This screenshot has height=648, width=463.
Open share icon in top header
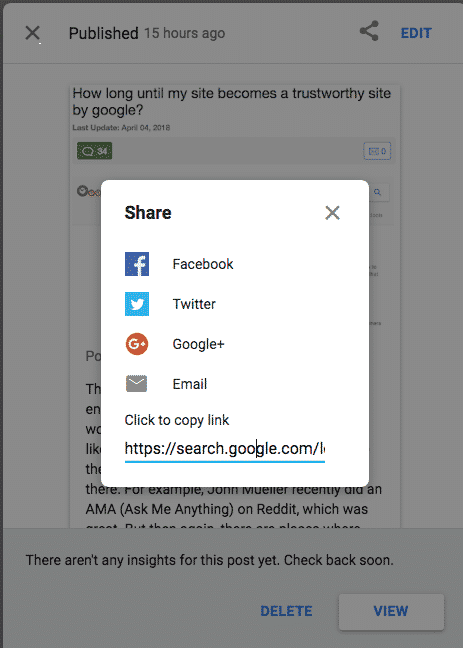[369, 31]
